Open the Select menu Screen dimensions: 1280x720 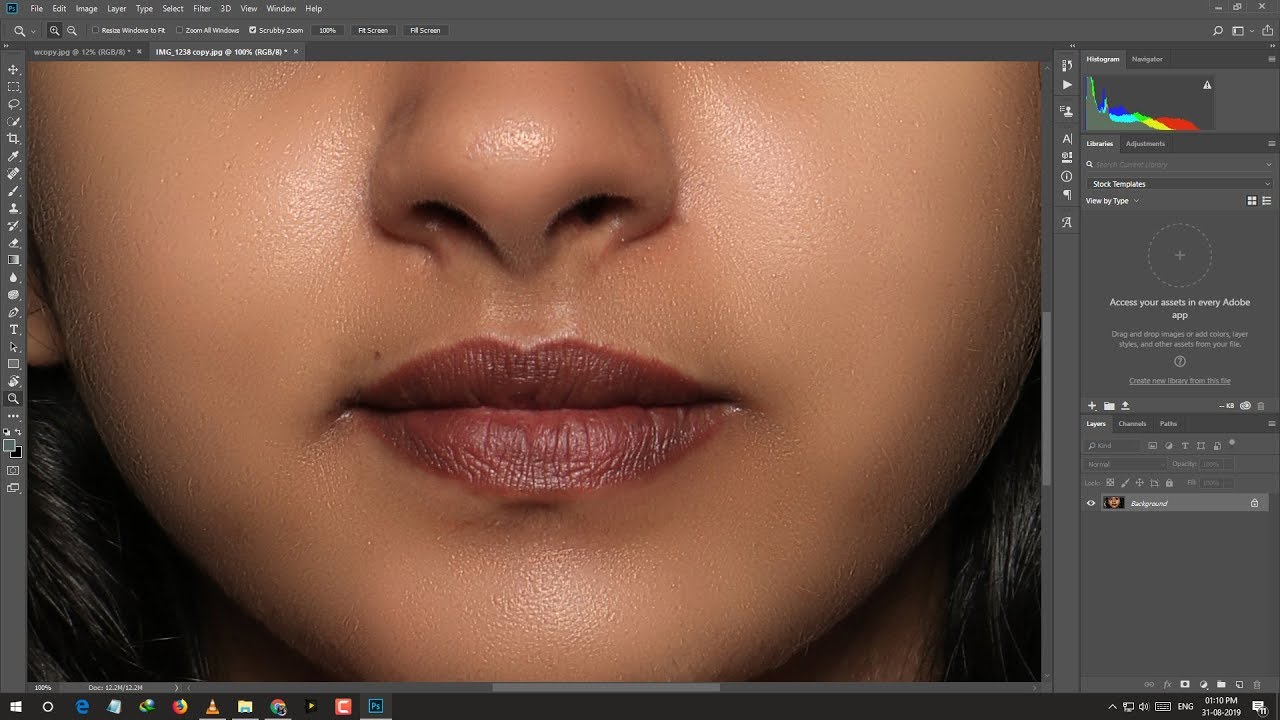click(173, 8)
